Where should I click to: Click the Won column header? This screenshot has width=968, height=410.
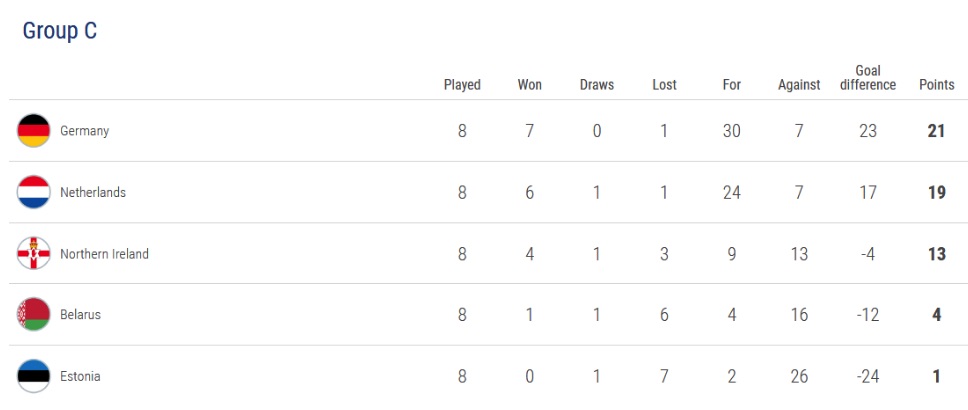pyautogui.click(x=530, y=85)
